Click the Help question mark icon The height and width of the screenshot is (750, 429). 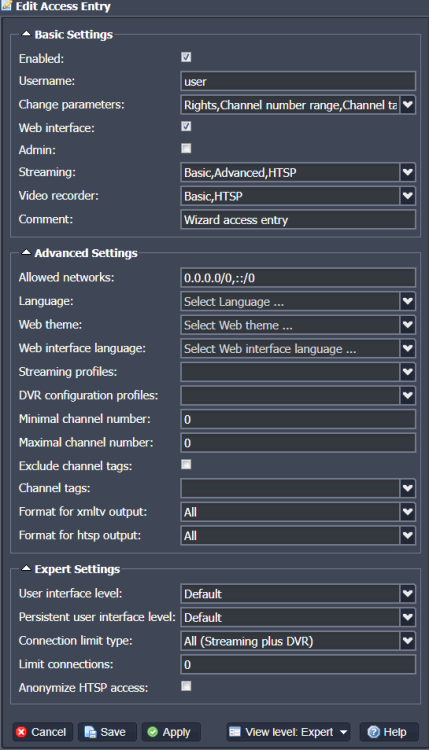tap(374, 732)
